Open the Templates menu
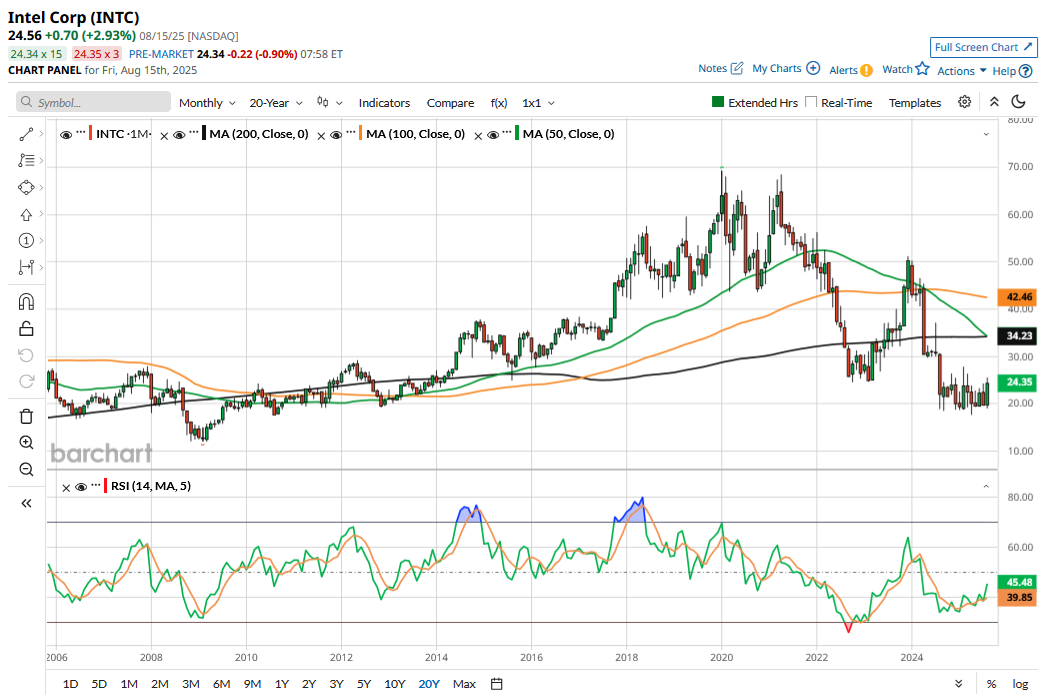1050x699 pixels. (x=915, y=102)
